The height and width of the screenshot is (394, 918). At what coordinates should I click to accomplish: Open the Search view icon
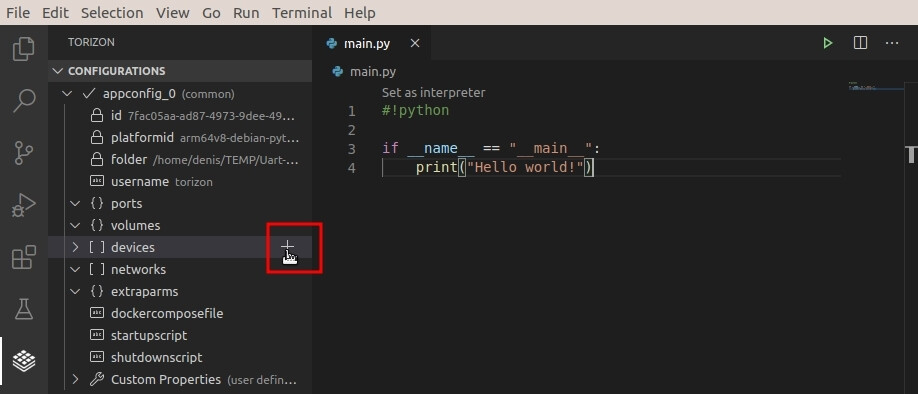(23, 101)
